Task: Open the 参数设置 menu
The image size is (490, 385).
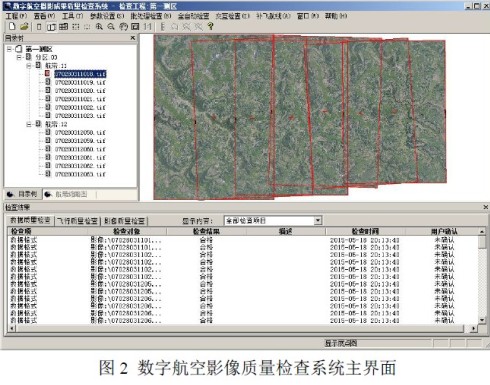Action: click(107, 16)
